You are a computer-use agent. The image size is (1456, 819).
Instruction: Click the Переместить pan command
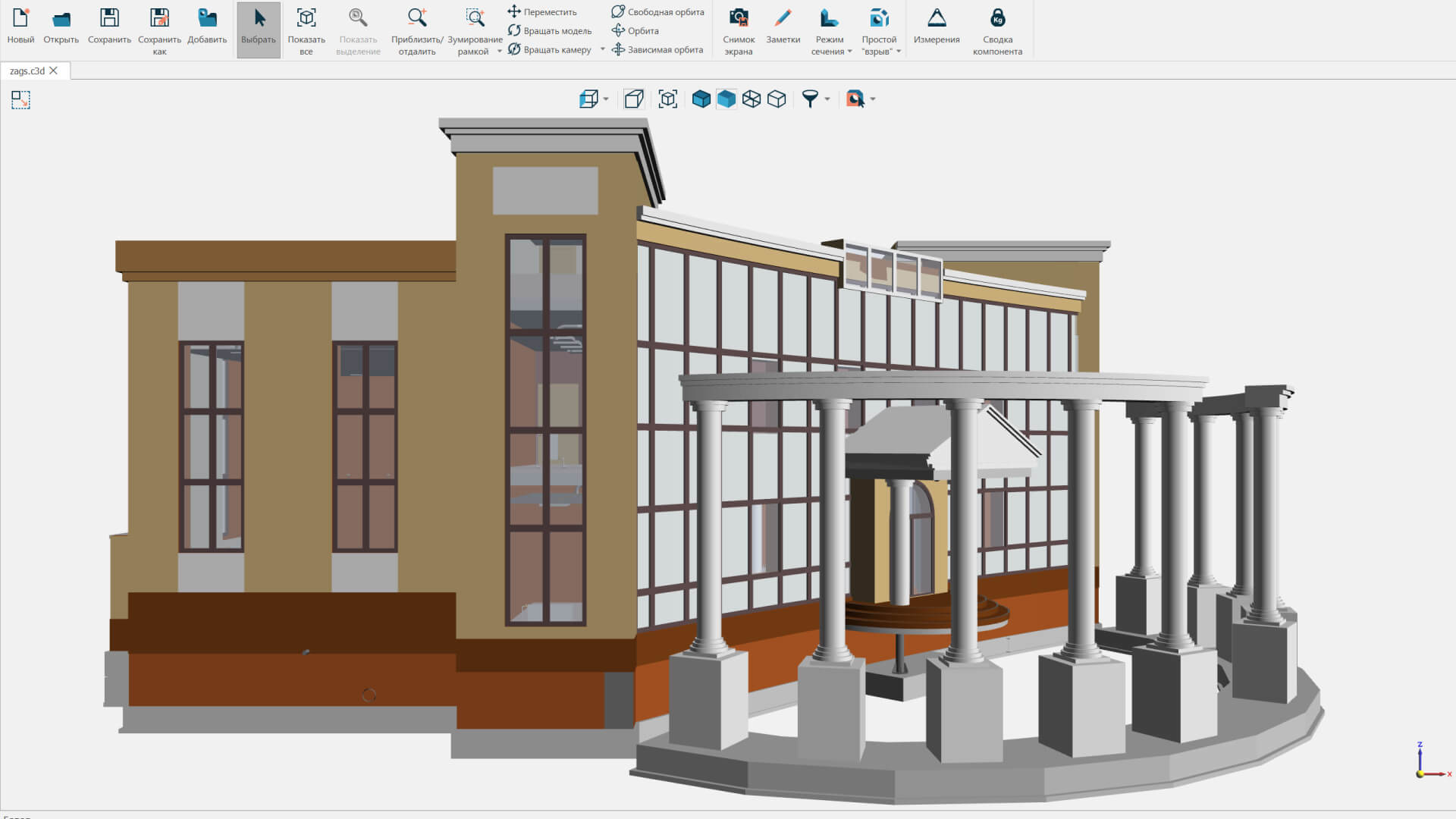[541, 11]
